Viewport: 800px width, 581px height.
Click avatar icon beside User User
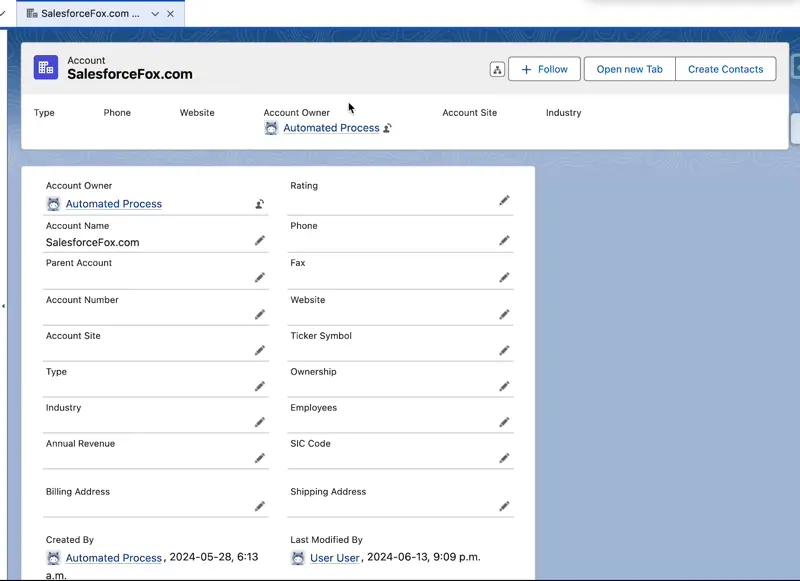(x=298, y=558)
